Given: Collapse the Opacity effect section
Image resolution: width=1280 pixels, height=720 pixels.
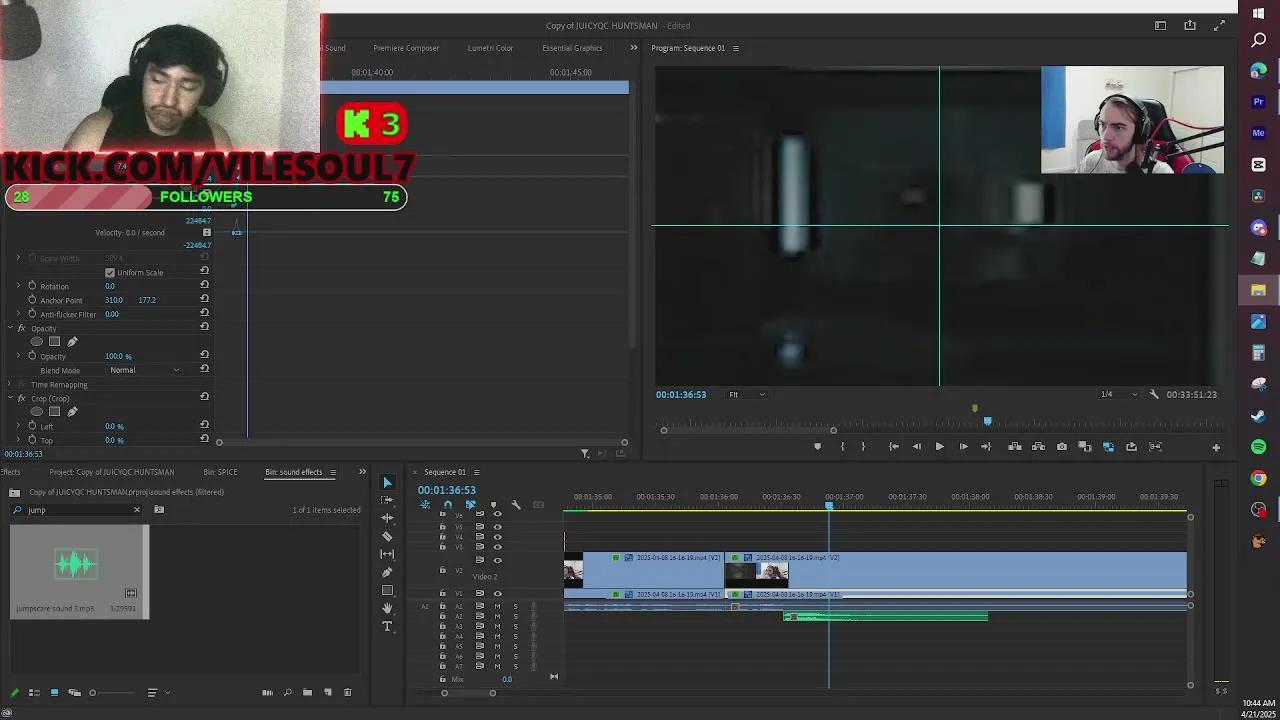Looking at the screenshot, I should point(9,328).
